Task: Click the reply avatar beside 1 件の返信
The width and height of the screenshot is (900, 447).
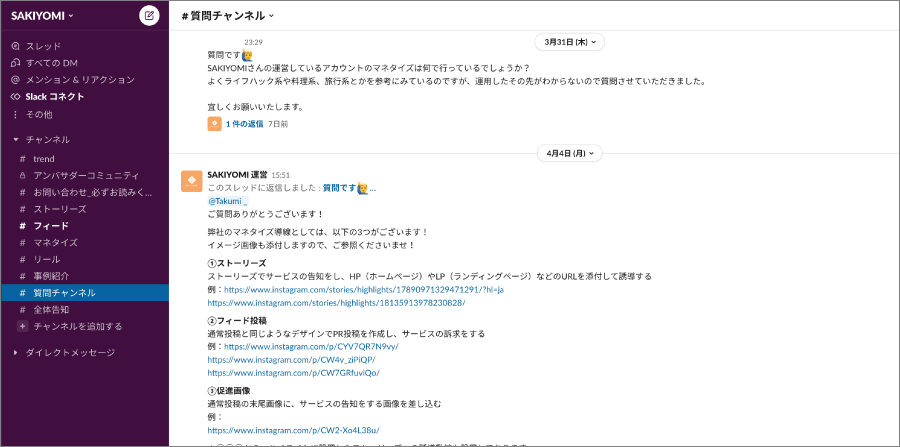Action: pos(214,123)
